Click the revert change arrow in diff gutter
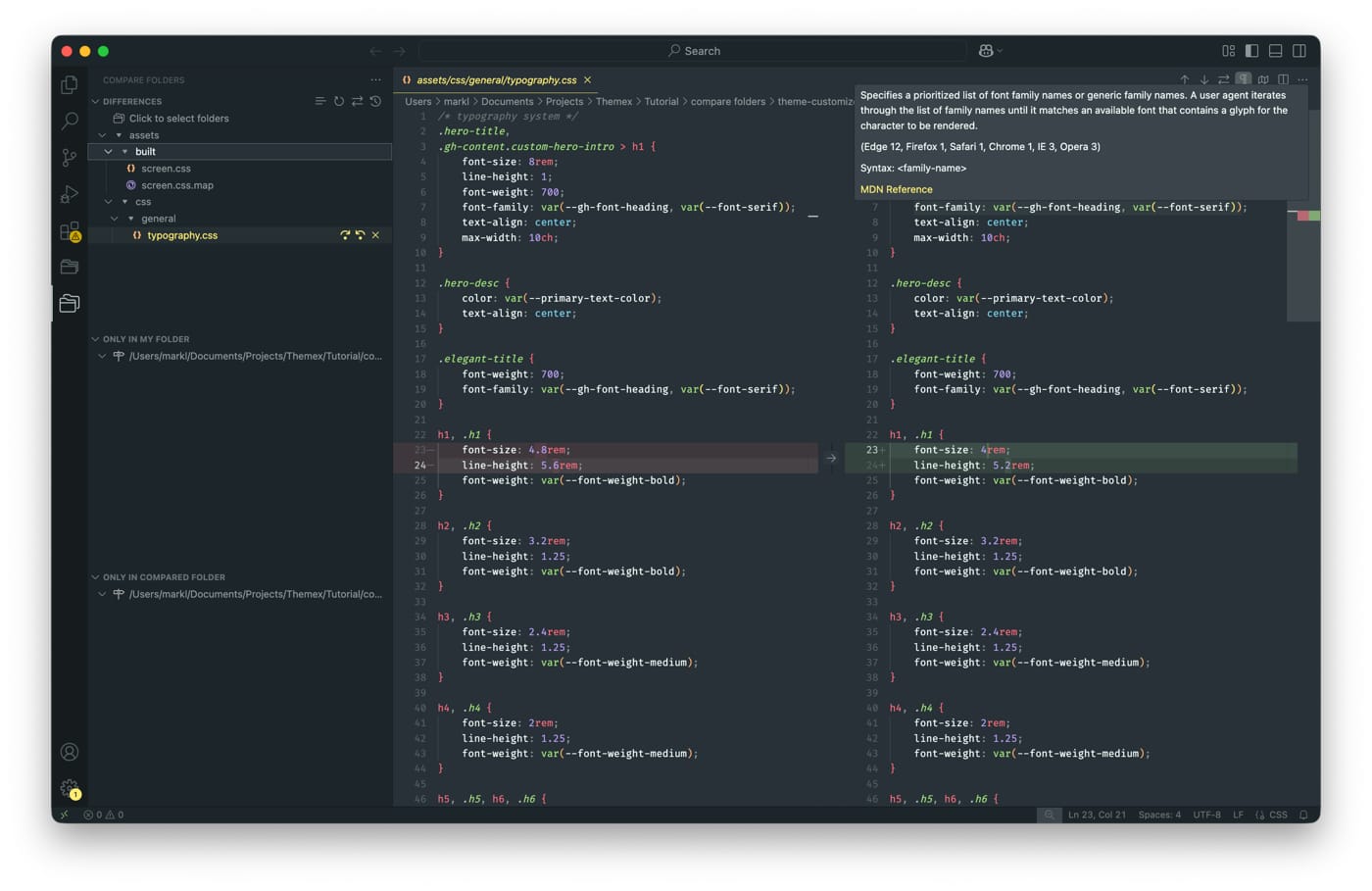1372x891 pixels. pyautogui.click(x=831, y=458)
